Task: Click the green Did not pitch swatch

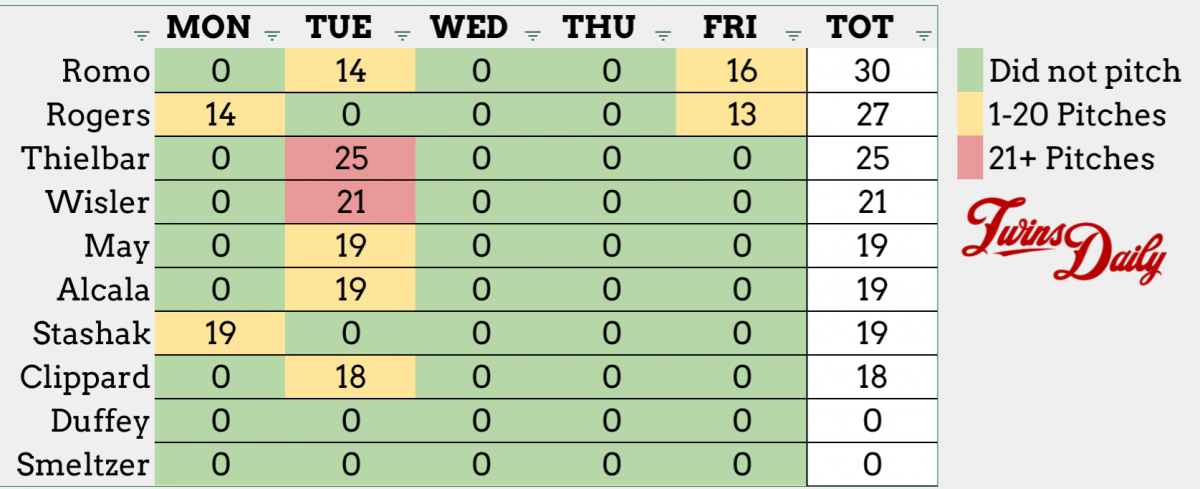Action: pyautogui.click(x=969, y=71)
